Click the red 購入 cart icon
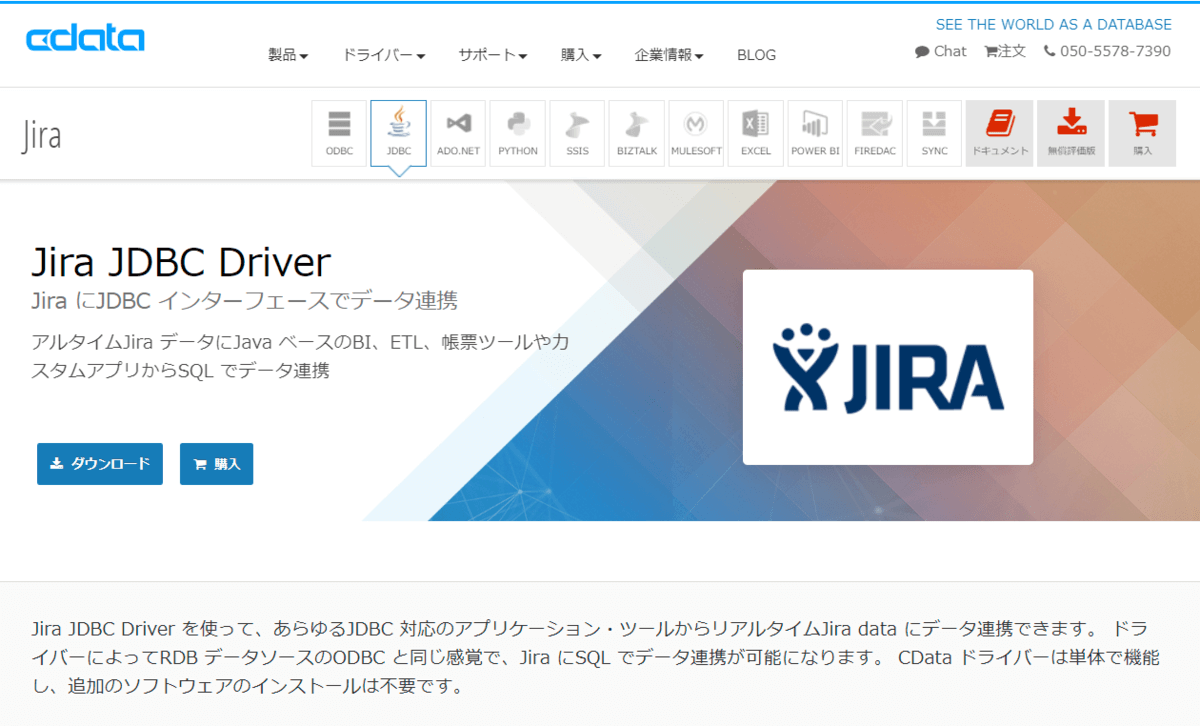 [1142, 133]
